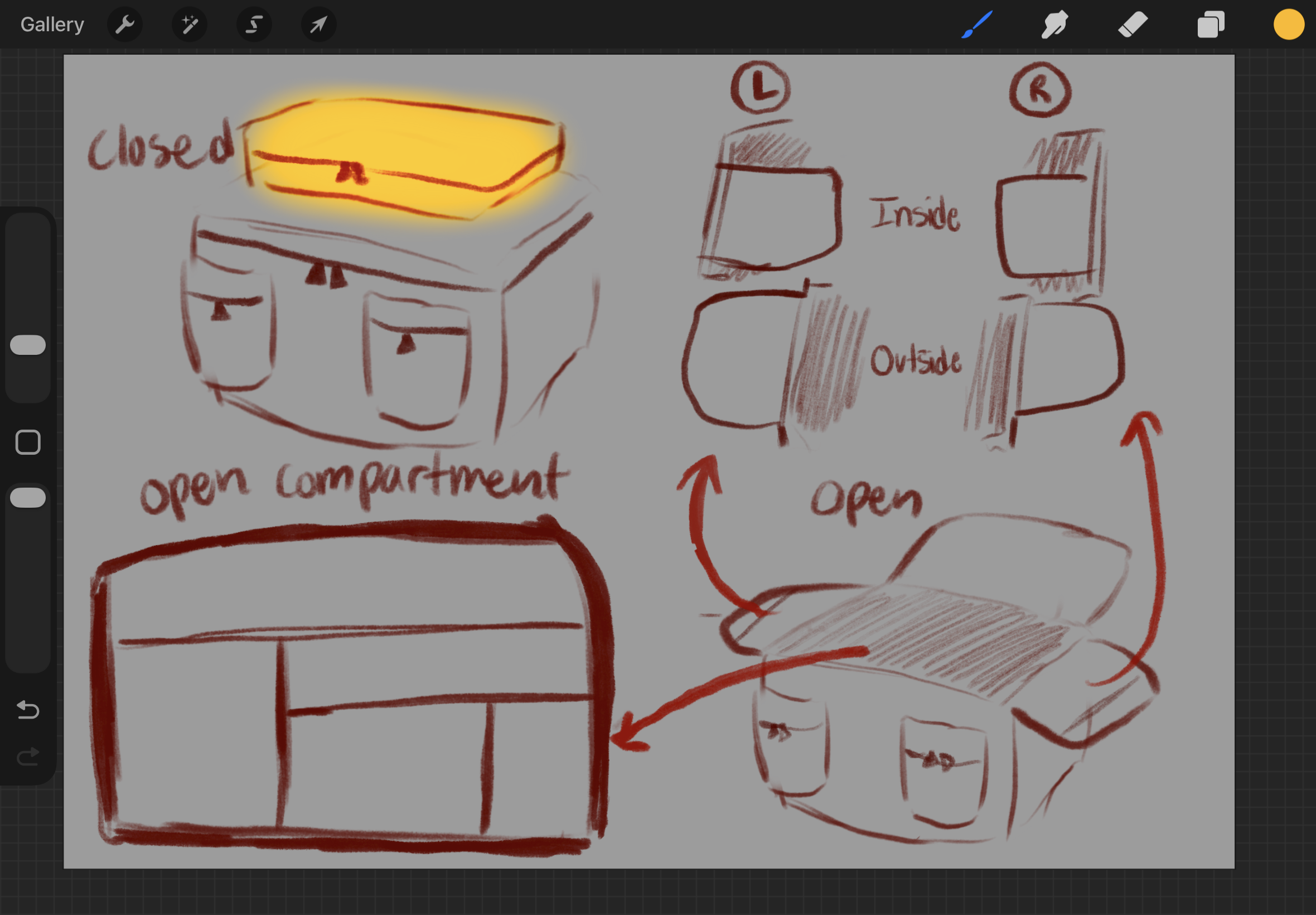Select the Brush tool
Image resolution: width=1316 pixels, height=915 pixels.
[x=977, y=25]
